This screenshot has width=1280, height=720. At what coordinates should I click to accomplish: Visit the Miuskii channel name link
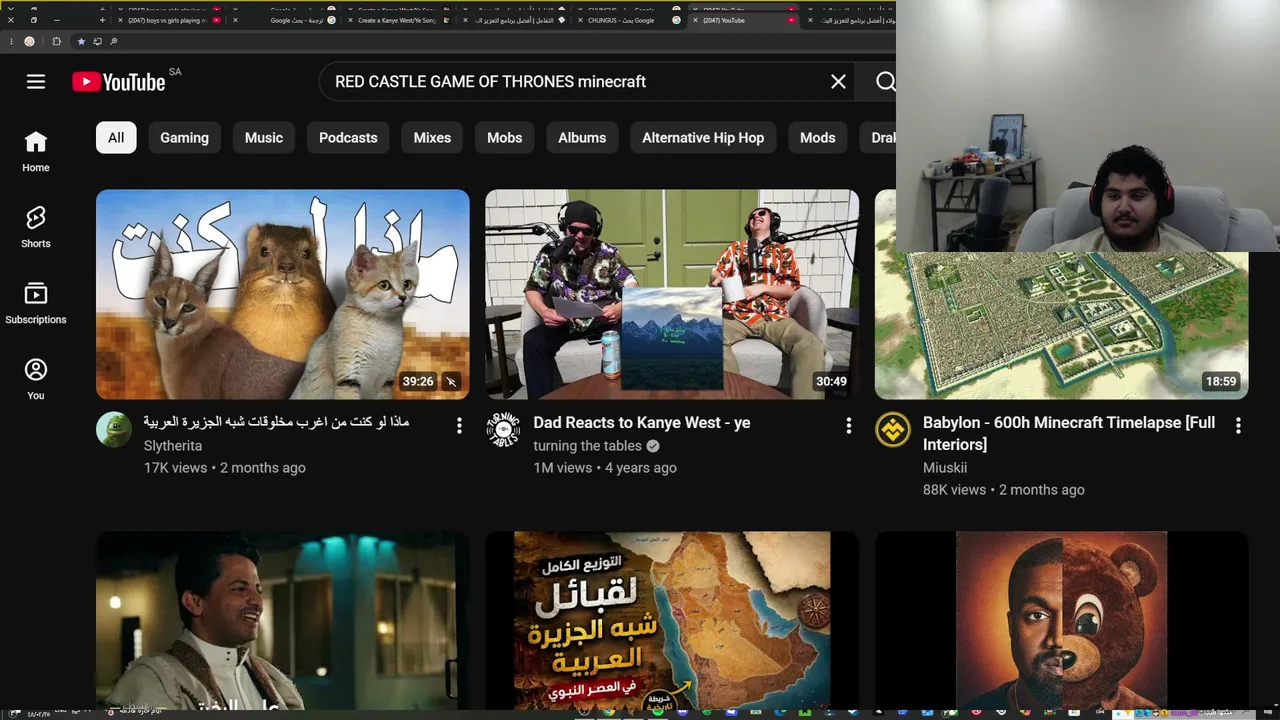pyautogui.click(x=945, y=468)
